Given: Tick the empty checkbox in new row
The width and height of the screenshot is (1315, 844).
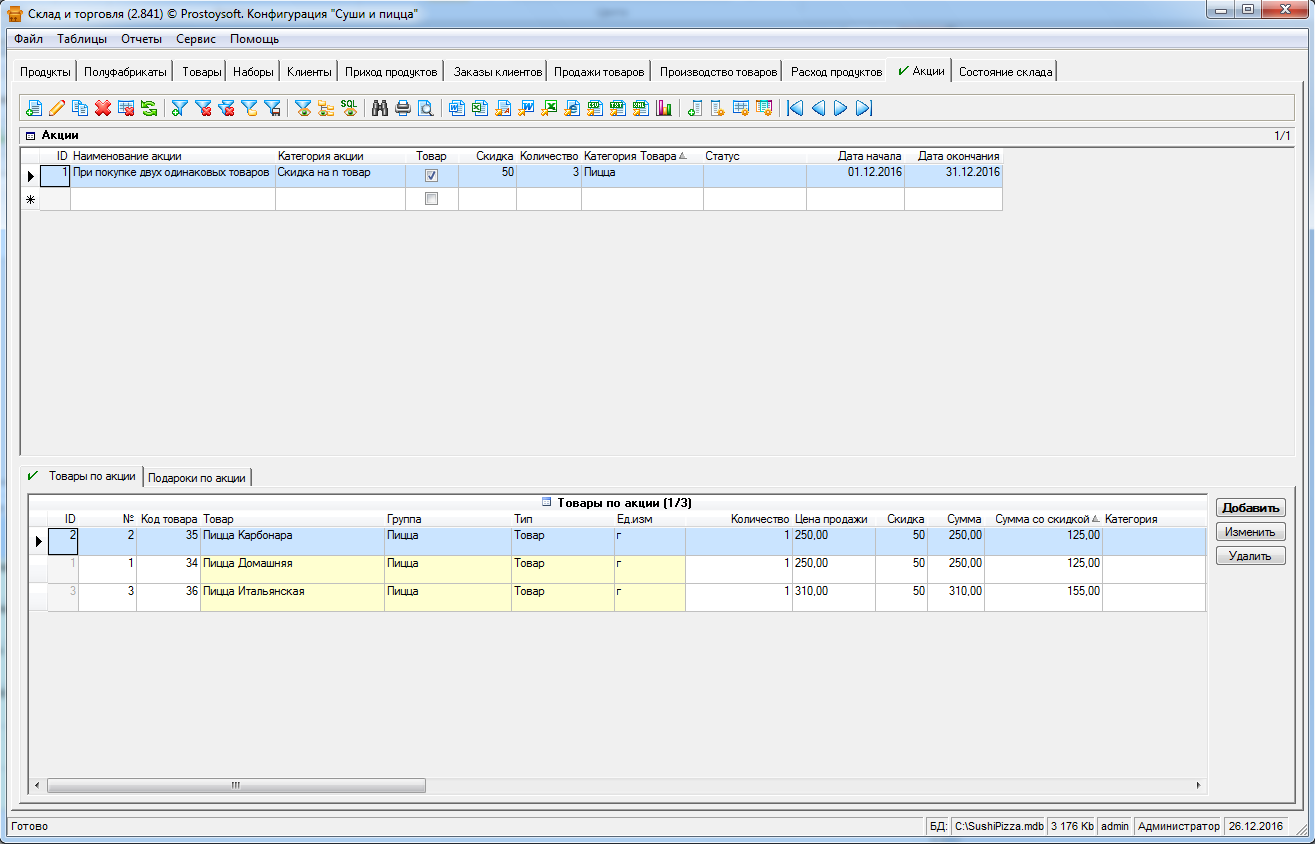Looking at the screenshot, I should [432, 199].
